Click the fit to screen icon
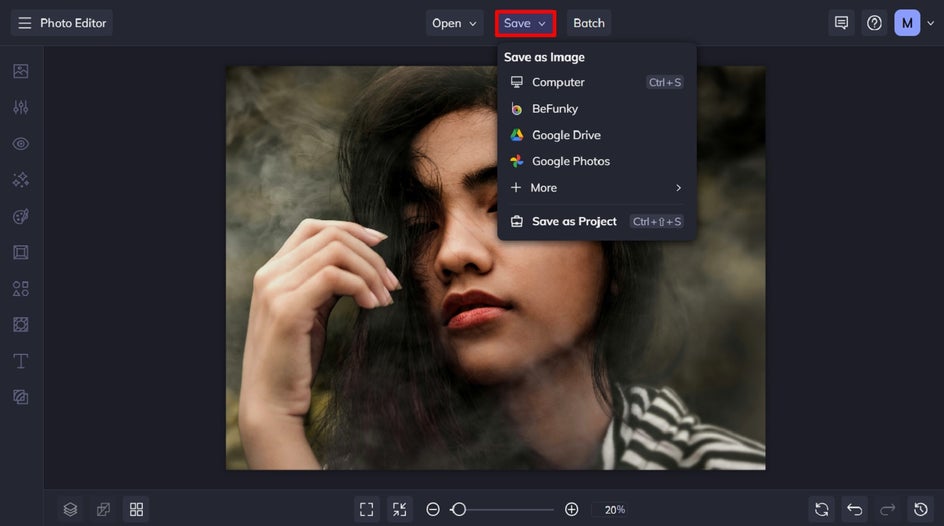 367,510
